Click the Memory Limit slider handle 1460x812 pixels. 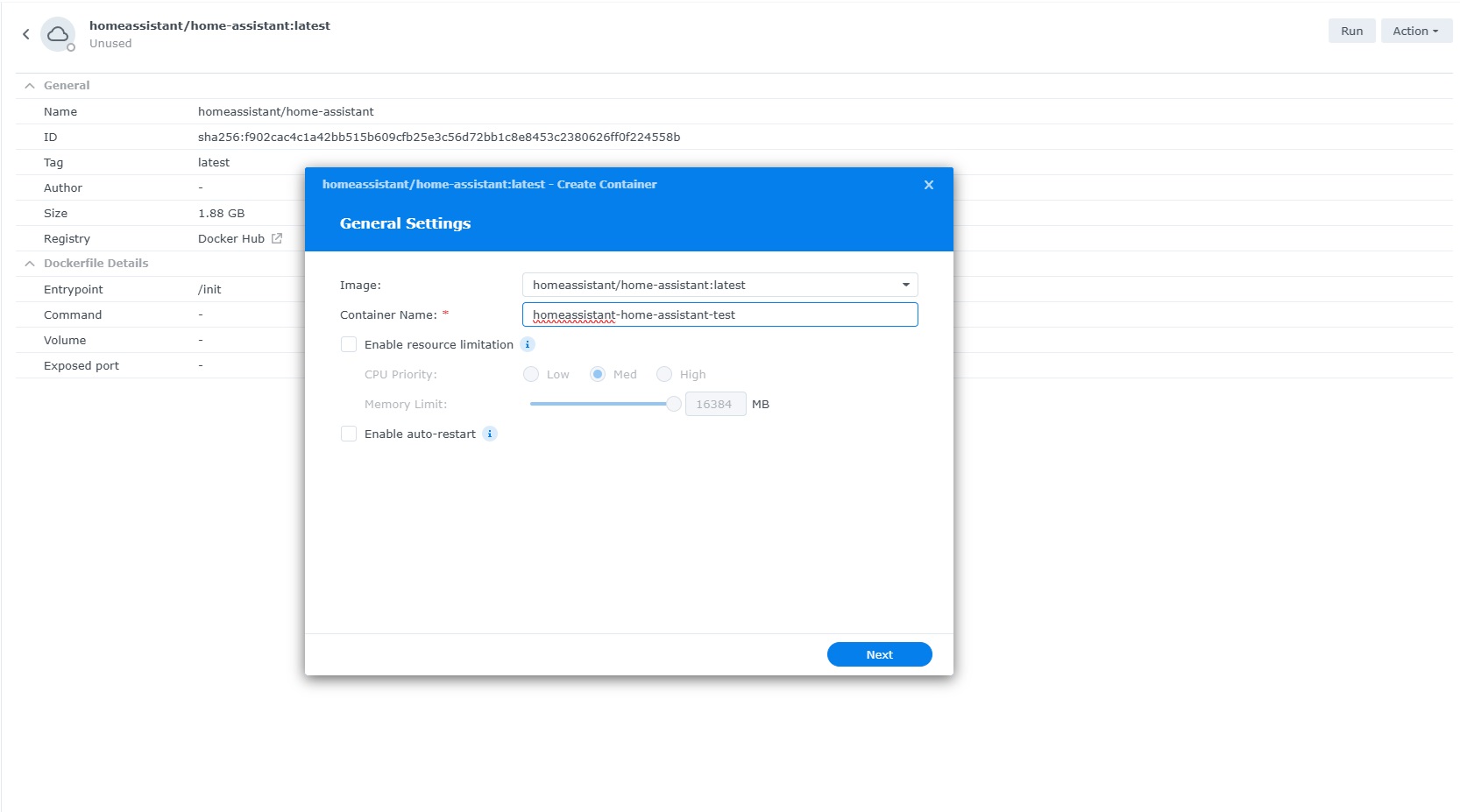pyautogui.click(x=673, y=404)
